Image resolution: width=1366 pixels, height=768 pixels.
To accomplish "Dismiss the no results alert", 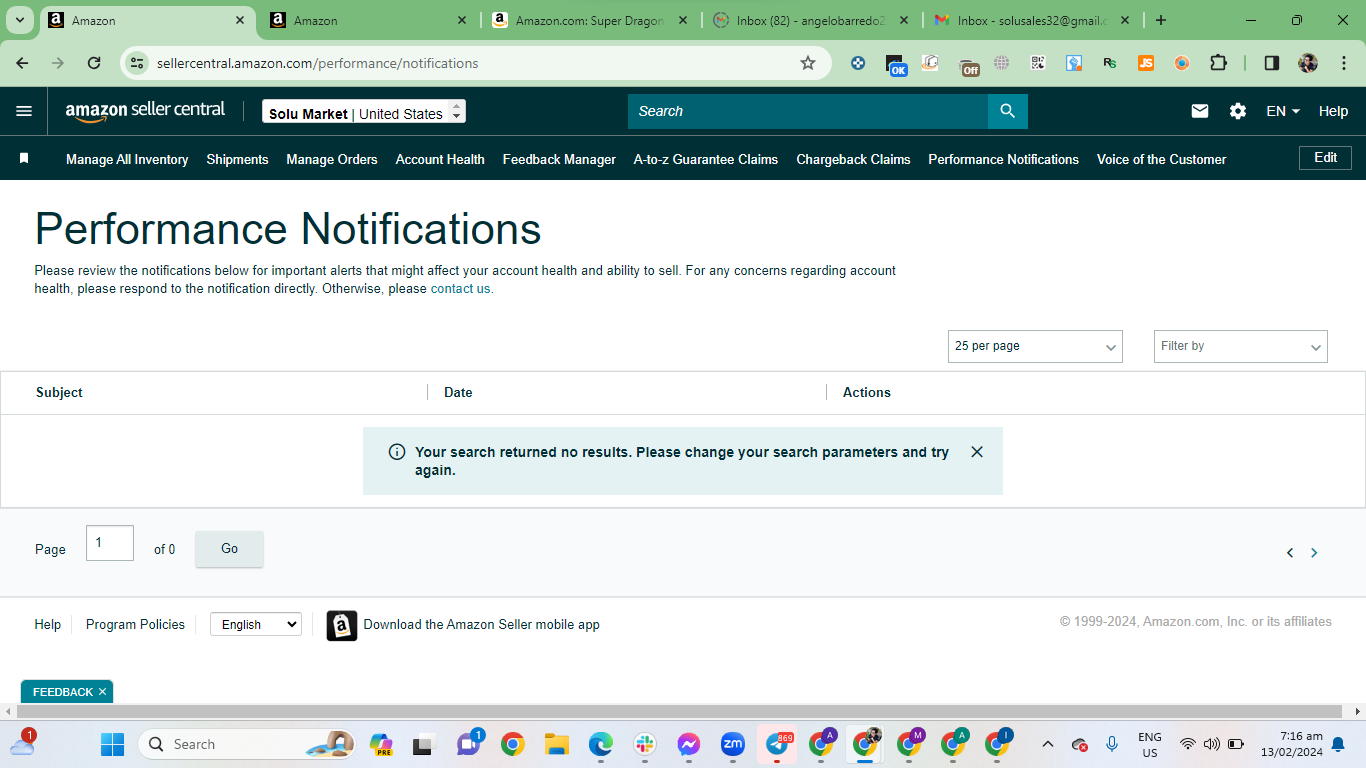I will 977,452.
